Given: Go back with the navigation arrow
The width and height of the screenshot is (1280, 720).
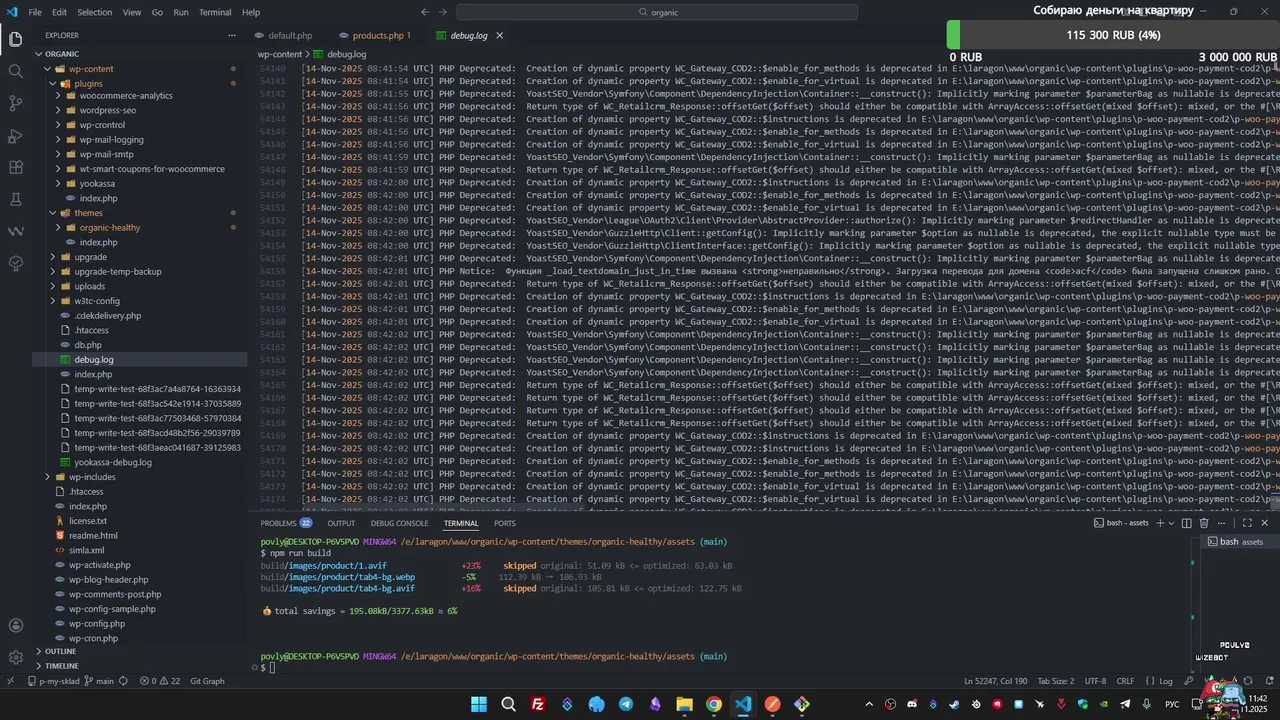Looking at the screenshot, I should click(425, 12).
